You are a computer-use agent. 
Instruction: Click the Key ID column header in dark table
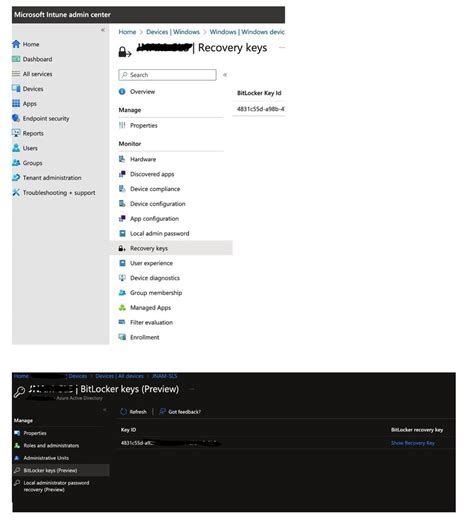[128, 430]
